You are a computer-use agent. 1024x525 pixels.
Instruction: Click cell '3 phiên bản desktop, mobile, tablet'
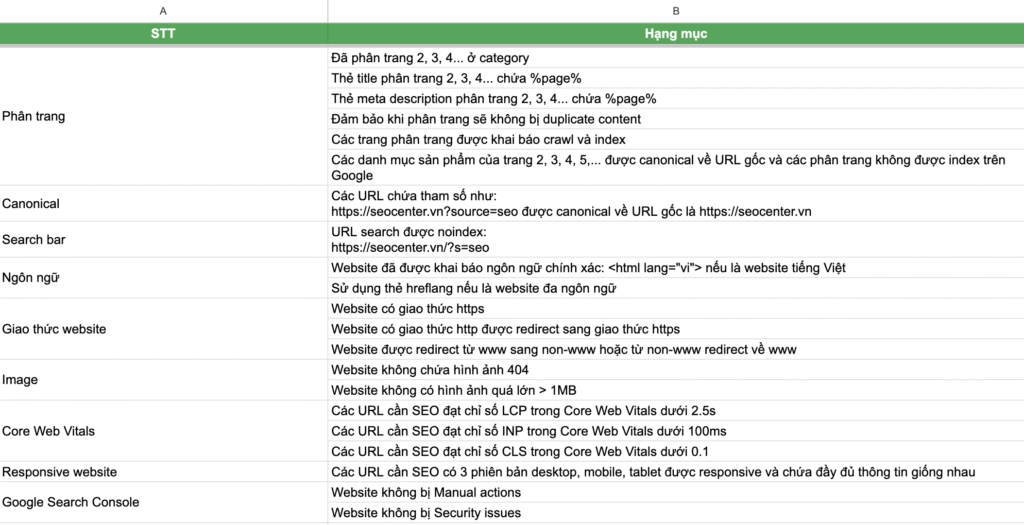pyautogui.click(x=676, y=471)
